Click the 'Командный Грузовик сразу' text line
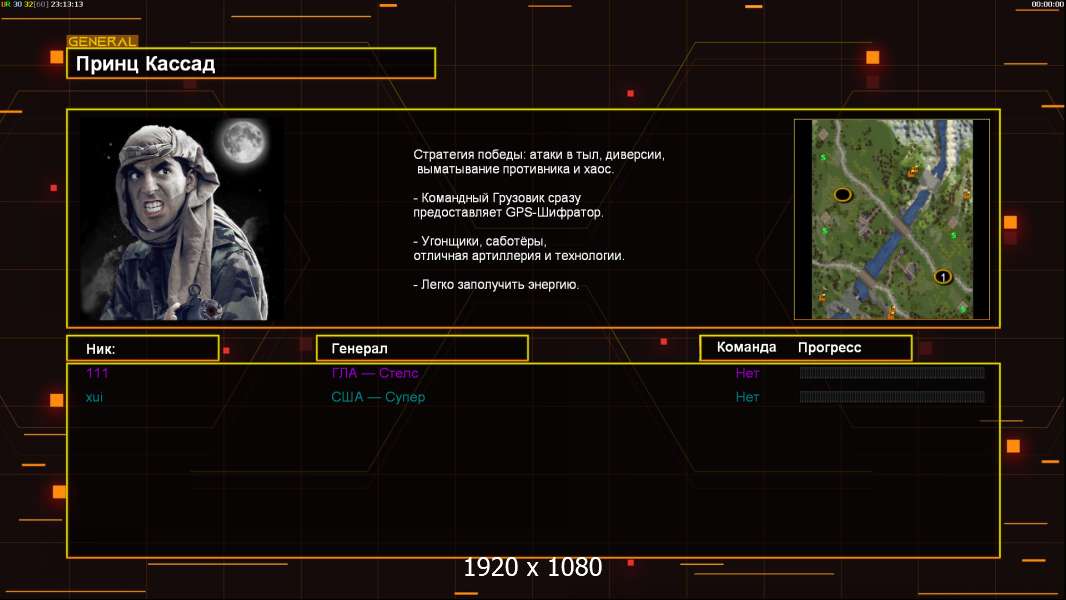 point(497,198)
